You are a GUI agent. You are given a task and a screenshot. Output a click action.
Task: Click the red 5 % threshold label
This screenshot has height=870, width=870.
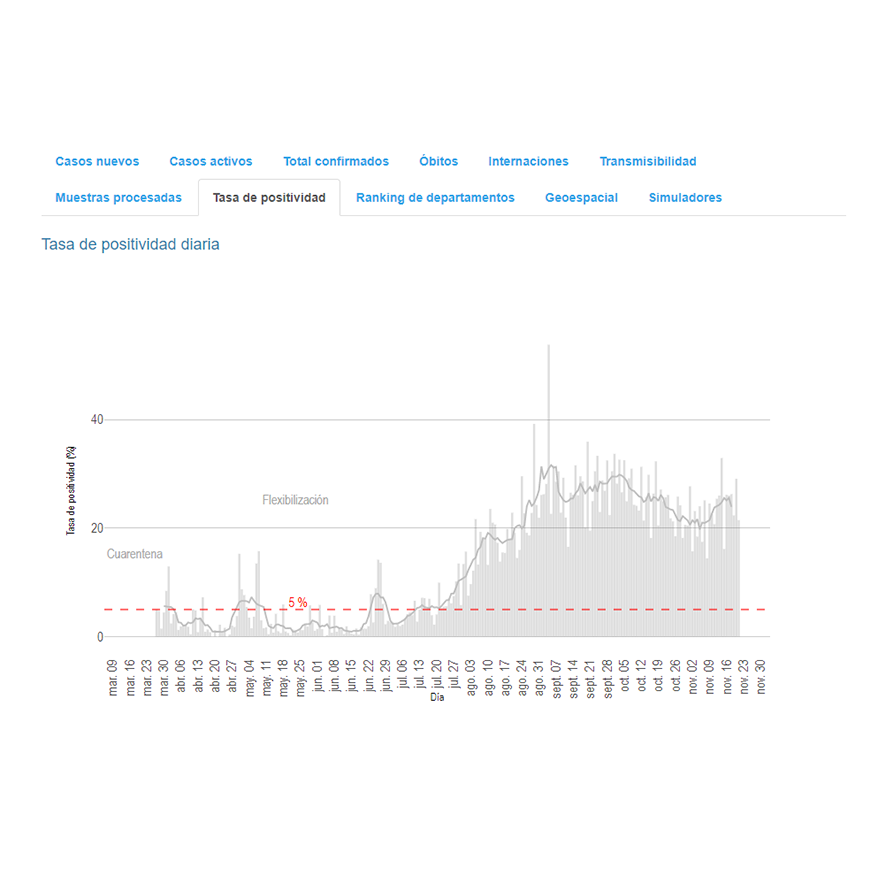click(x=297, y=602)
